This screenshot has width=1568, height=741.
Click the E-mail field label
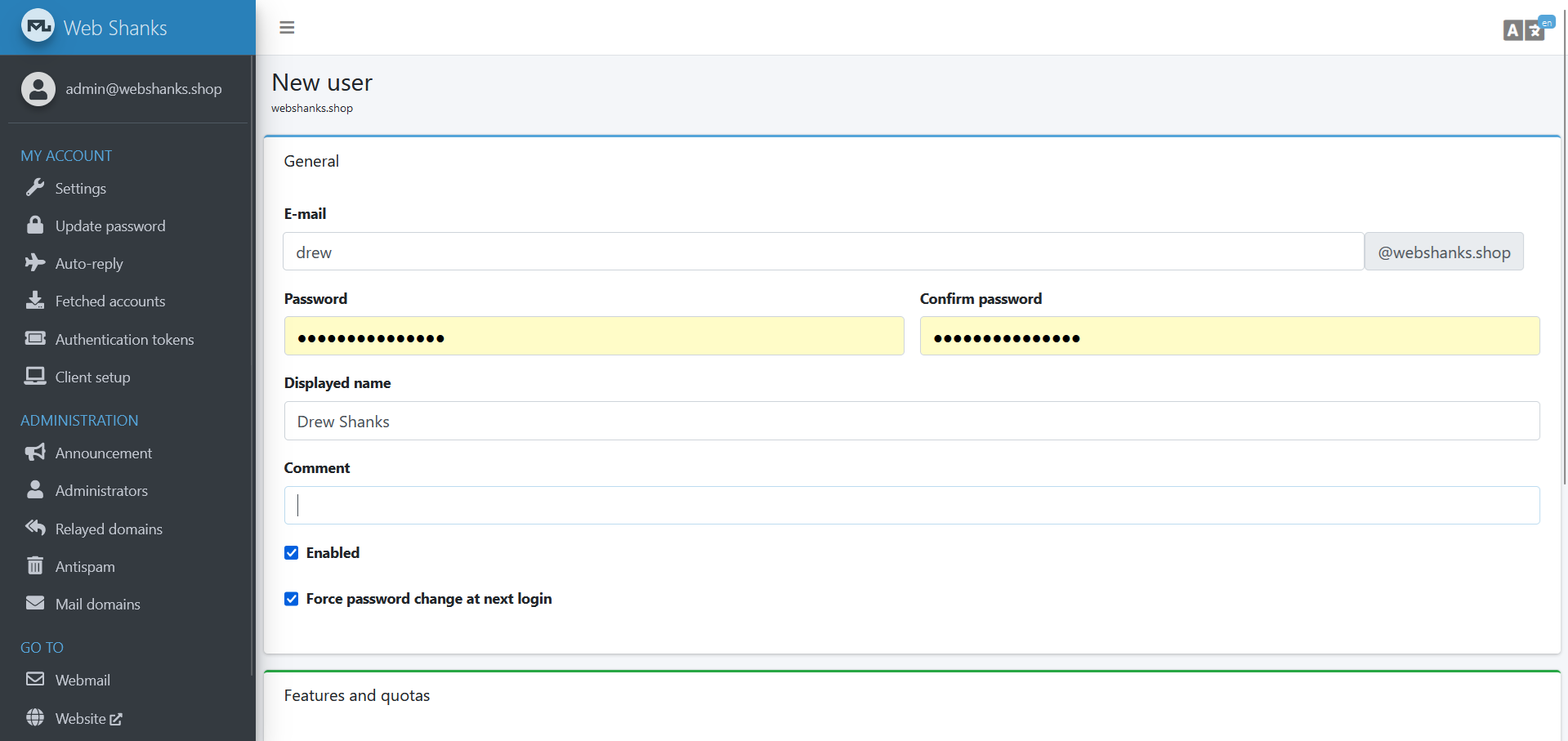click(x=305, y=214)
